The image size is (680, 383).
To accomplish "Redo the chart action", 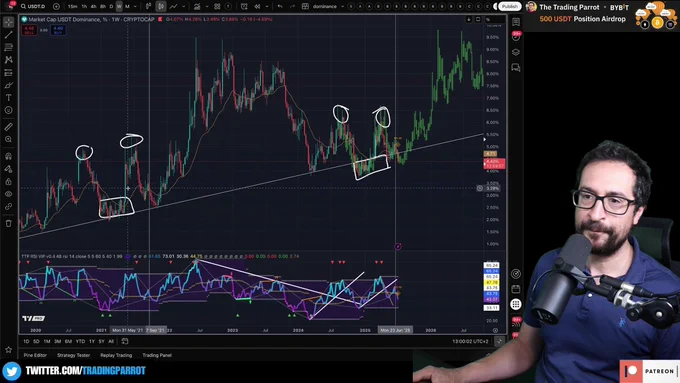I will coord(292,7).
